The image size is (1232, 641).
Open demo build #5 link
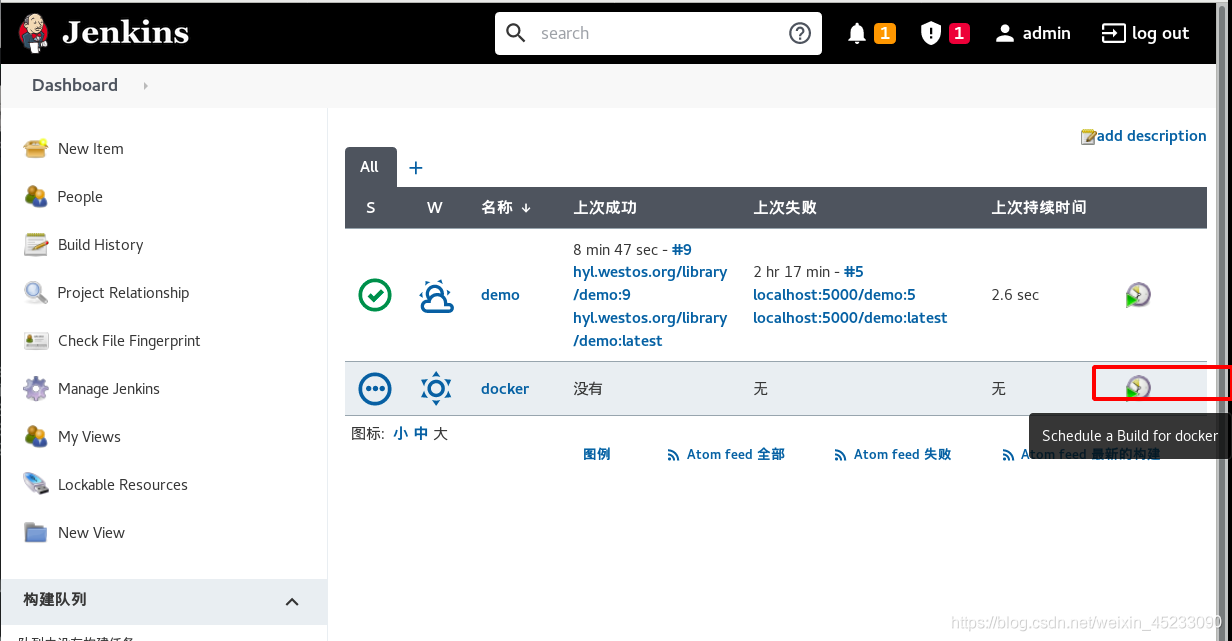pos(853,272)
